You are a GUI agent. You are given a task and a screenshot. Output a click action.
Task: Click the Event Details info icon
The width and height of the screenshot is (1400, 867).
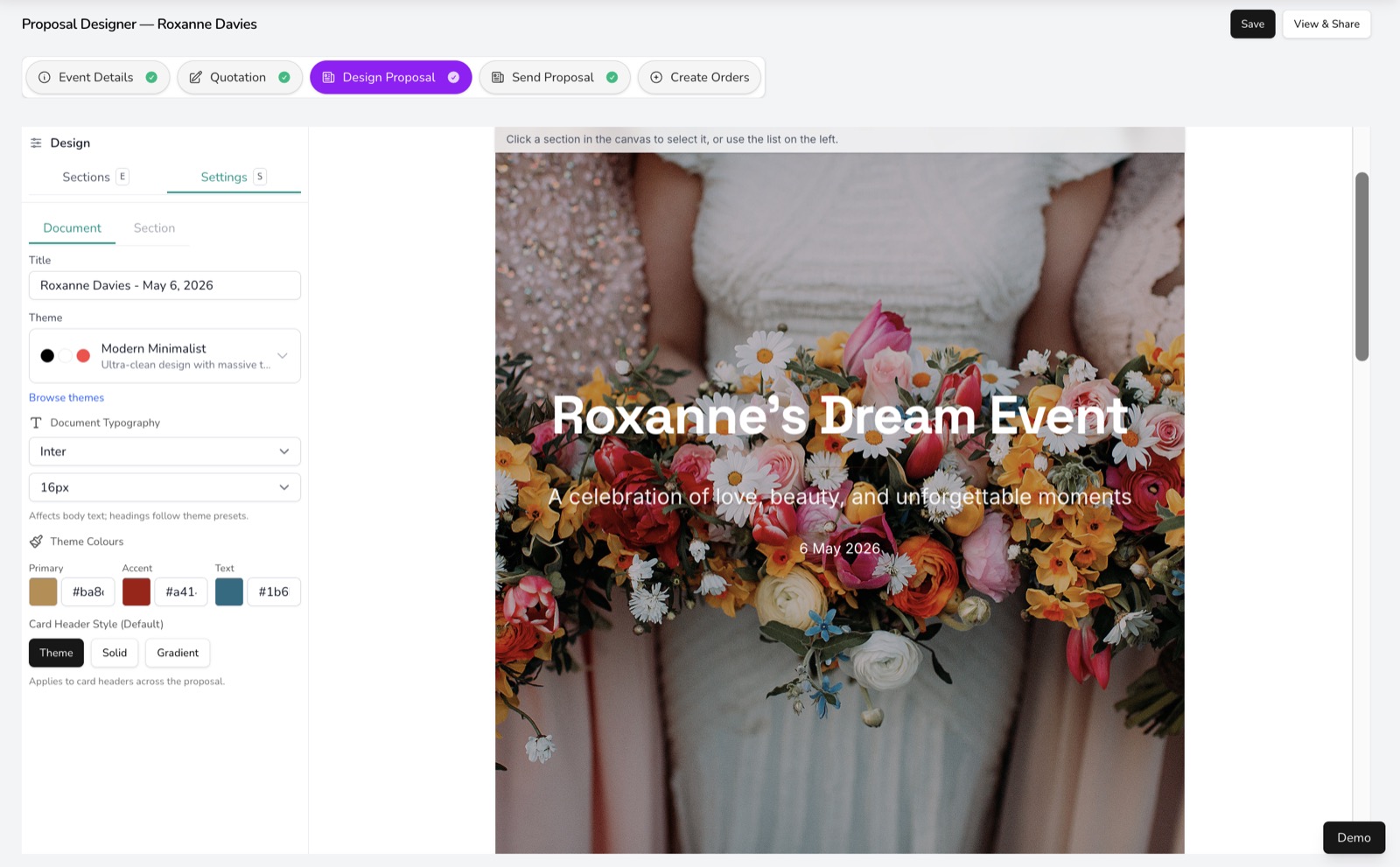tap(45, 77)
